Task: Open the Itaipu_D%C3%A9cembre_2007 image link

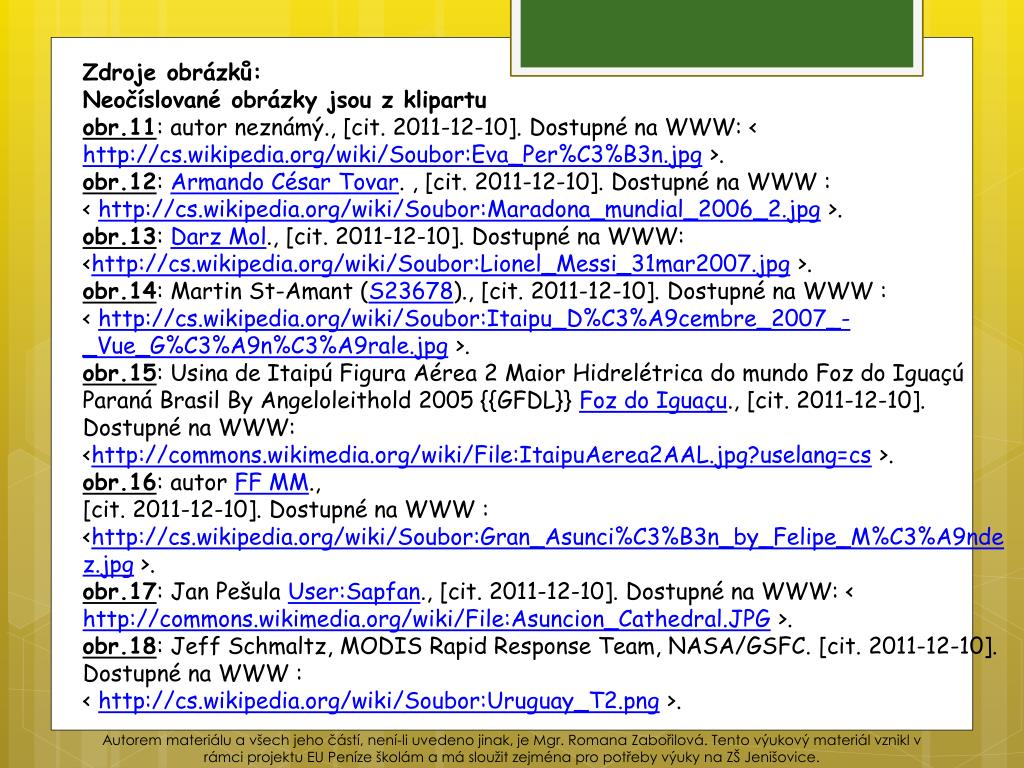Action: (466, 332)
